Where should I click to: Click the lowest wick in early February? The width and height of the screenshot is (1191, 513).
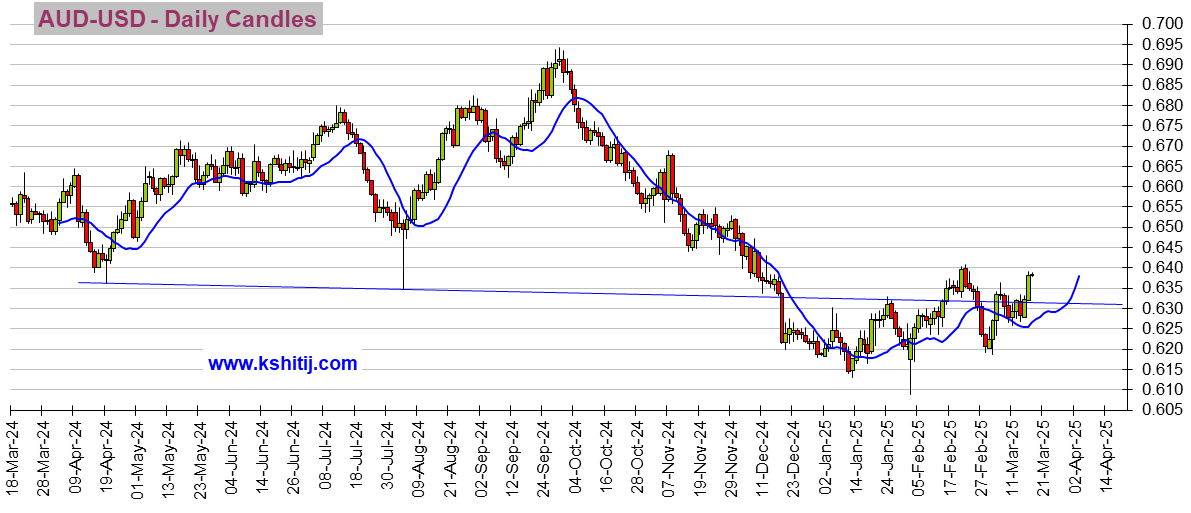pyautogui.click(x=910, y=378)
